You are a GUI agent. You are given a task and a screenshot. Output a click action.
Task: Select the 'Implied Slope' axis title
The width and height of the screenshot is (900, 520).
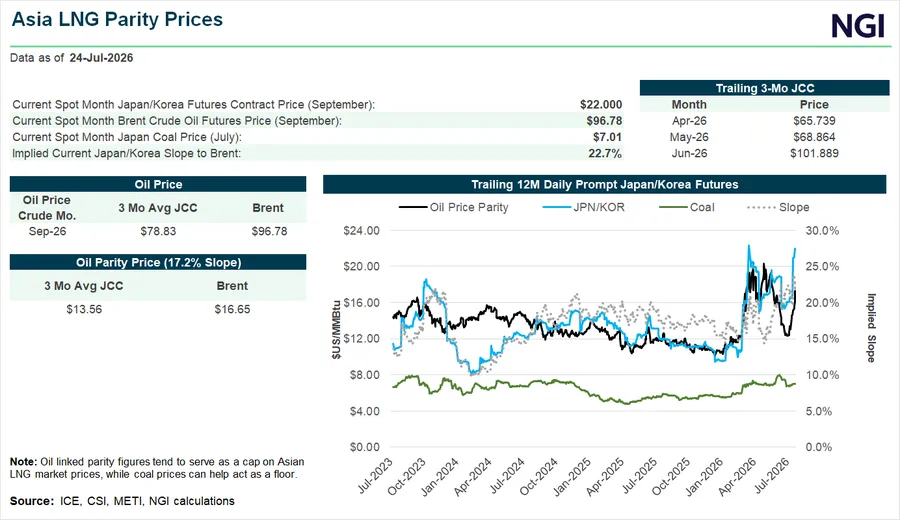pyautogui.click(x=871, y=328)
